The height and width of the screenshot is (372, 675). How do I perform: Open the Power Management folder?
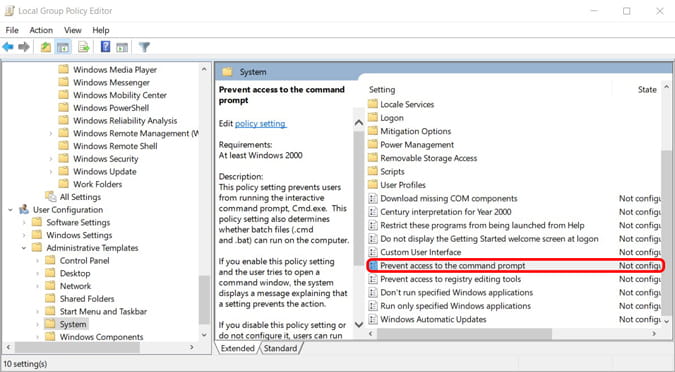pyautogui.click(x=417, y=145)
